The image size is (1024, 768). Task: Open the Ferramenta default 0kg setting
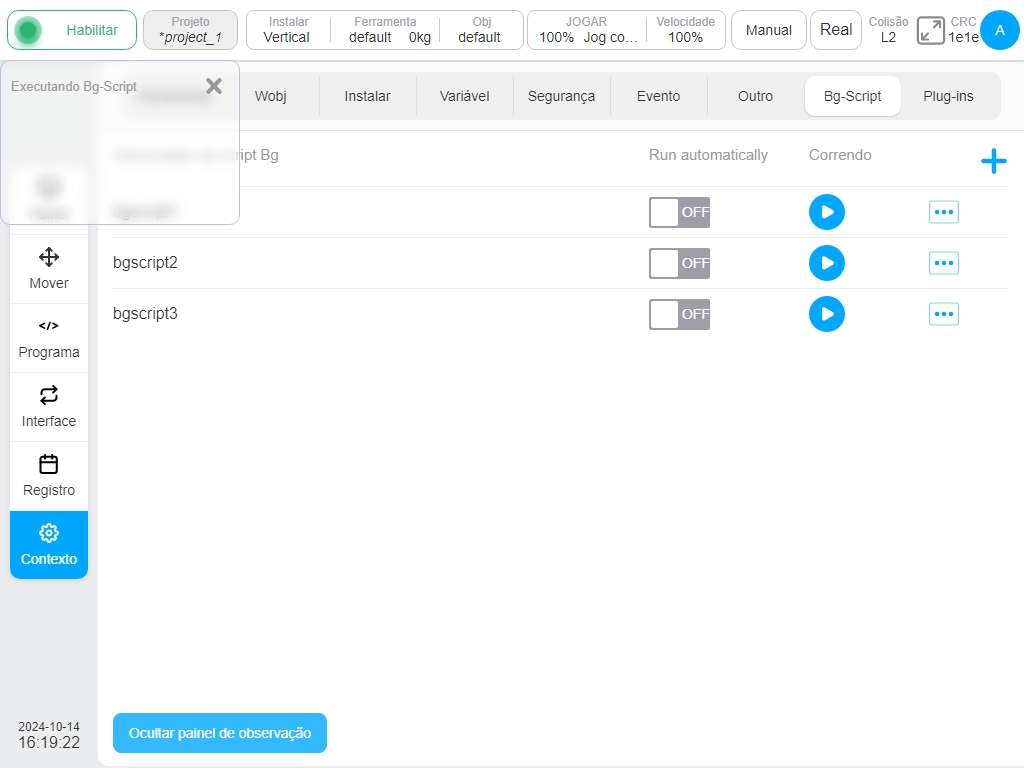[385, 30]
